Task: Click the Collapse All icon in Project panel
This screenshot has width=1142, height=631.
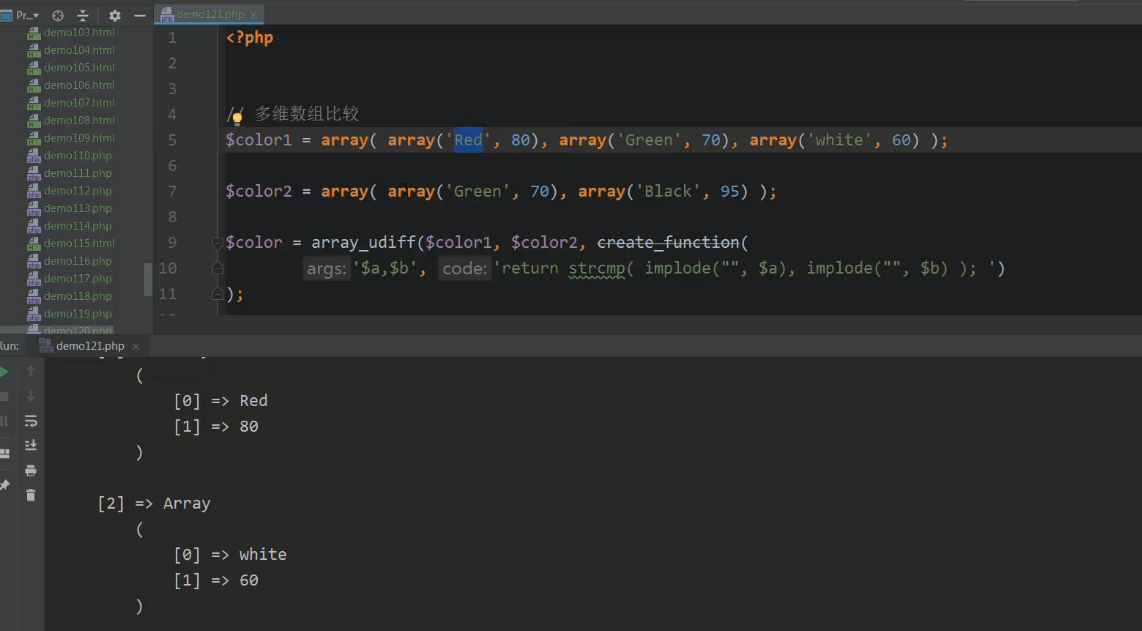Action: (x=83, y=16)
